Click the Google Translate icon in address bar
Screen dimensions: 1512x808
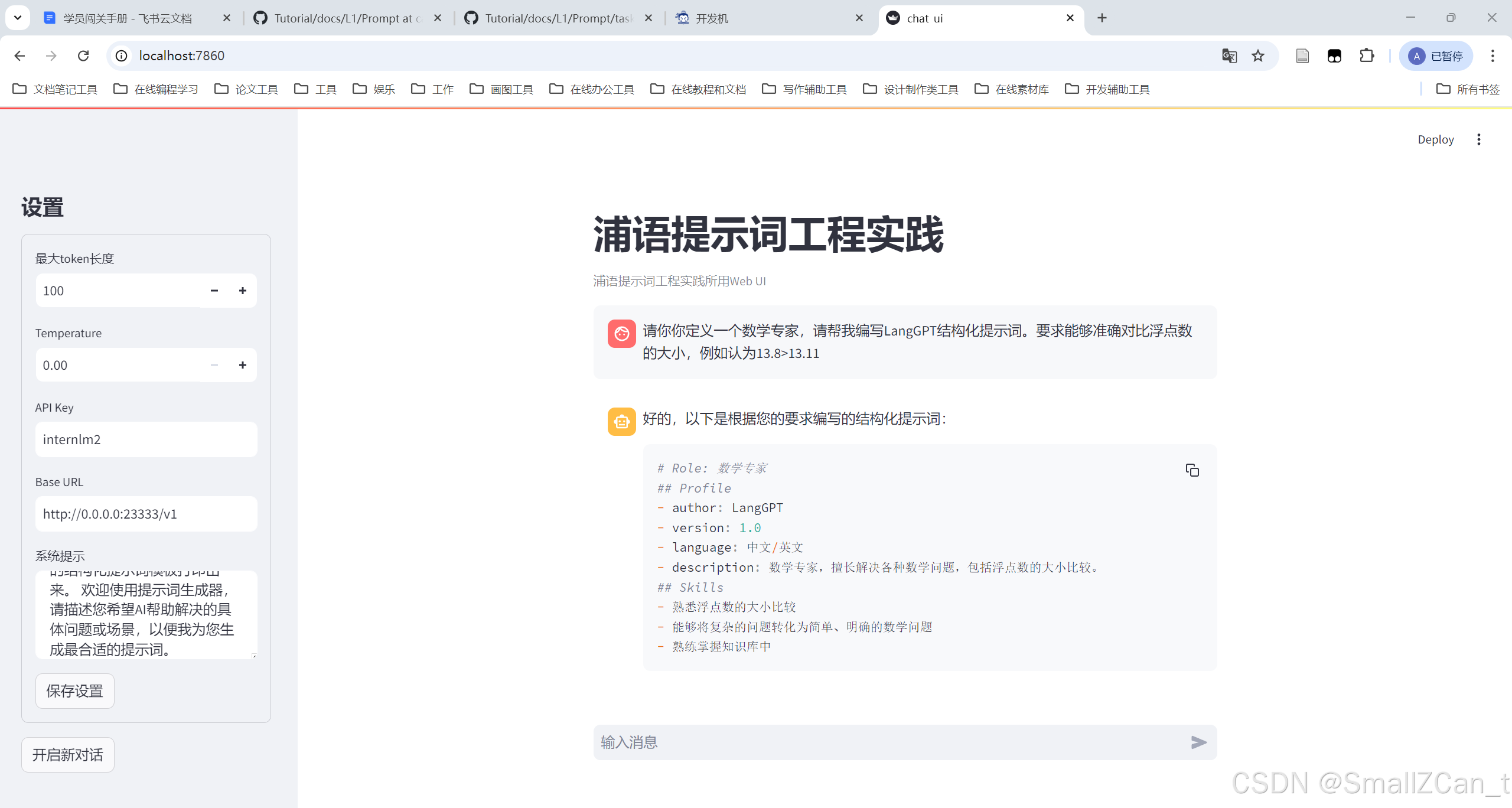(x=1229, y=56)
